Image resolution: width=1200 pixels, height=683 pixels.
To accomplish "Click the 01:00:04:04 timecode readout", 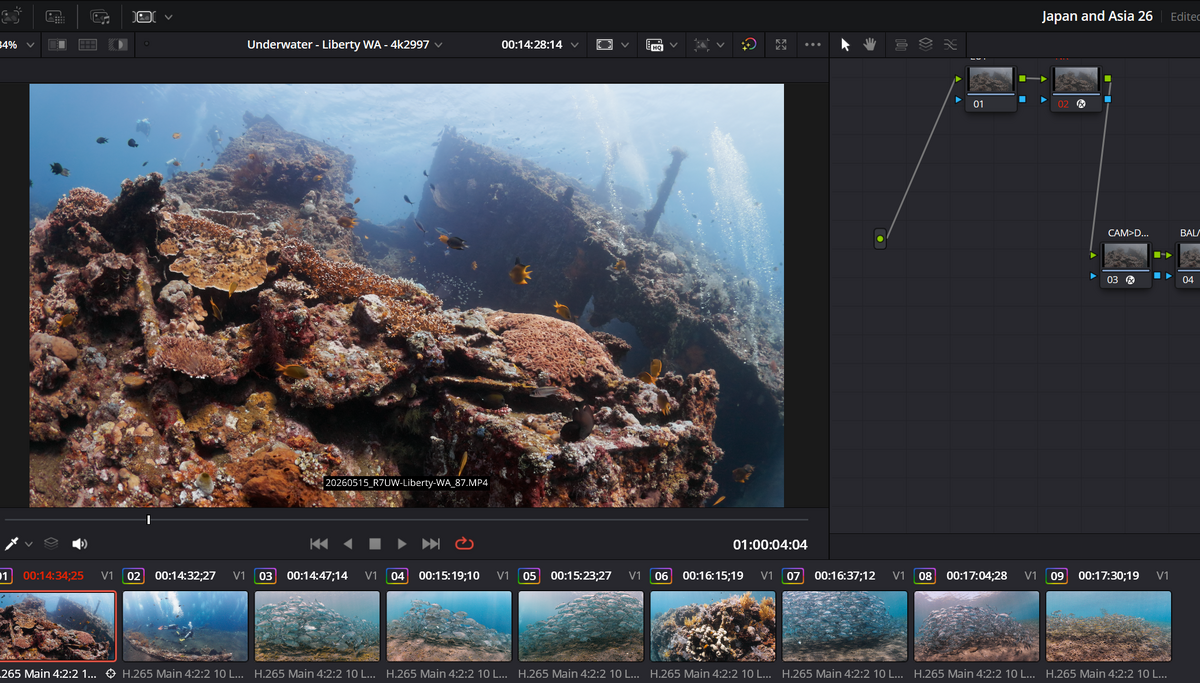I will 770,545.
